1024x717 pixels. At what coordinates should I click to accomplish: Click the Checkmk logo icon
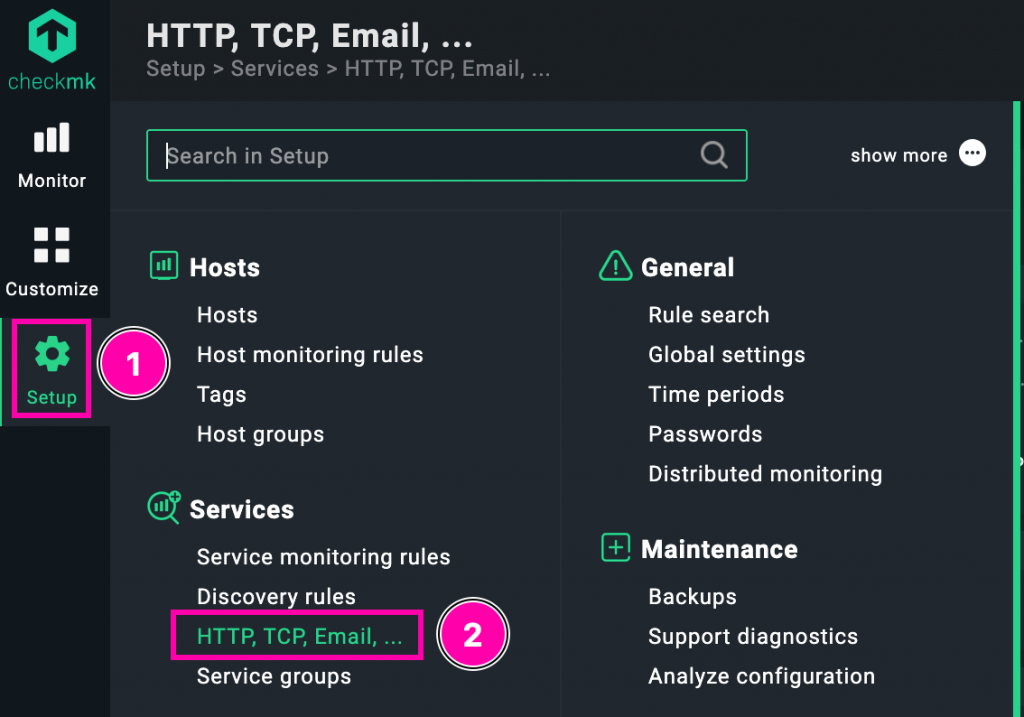52,36
